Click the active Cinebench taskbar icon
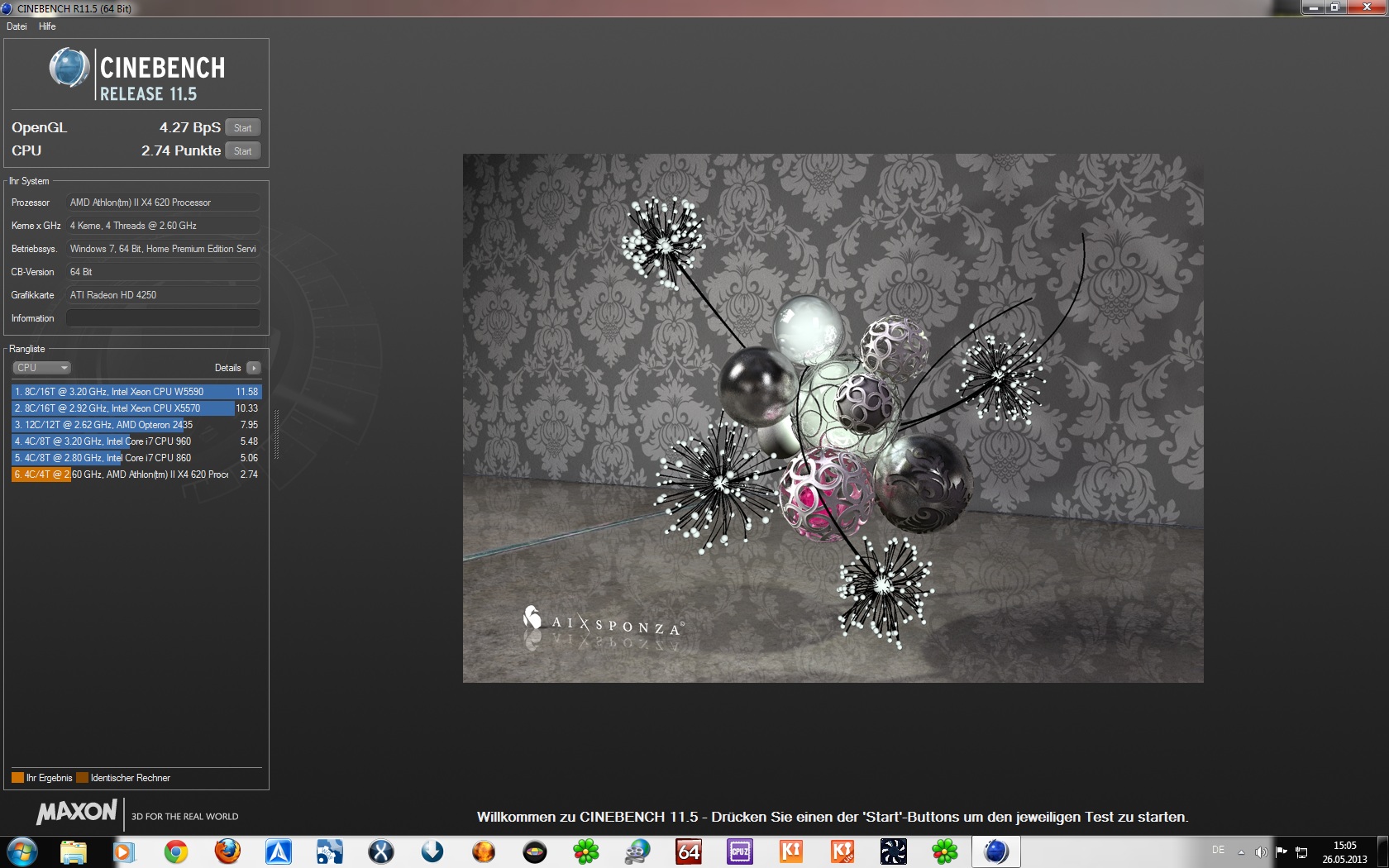This screenshot has height=868, width=1389. (996, 851)
